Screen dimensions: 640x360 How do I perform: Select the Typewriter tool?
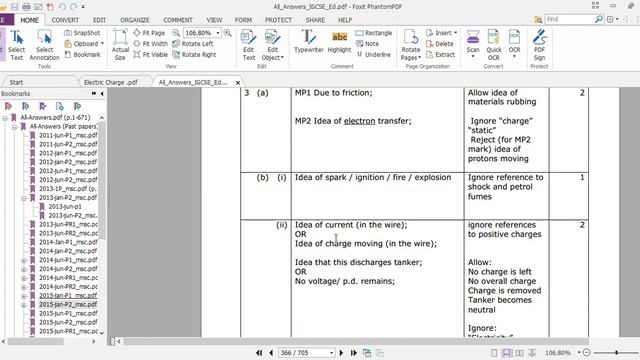point(309,41)
